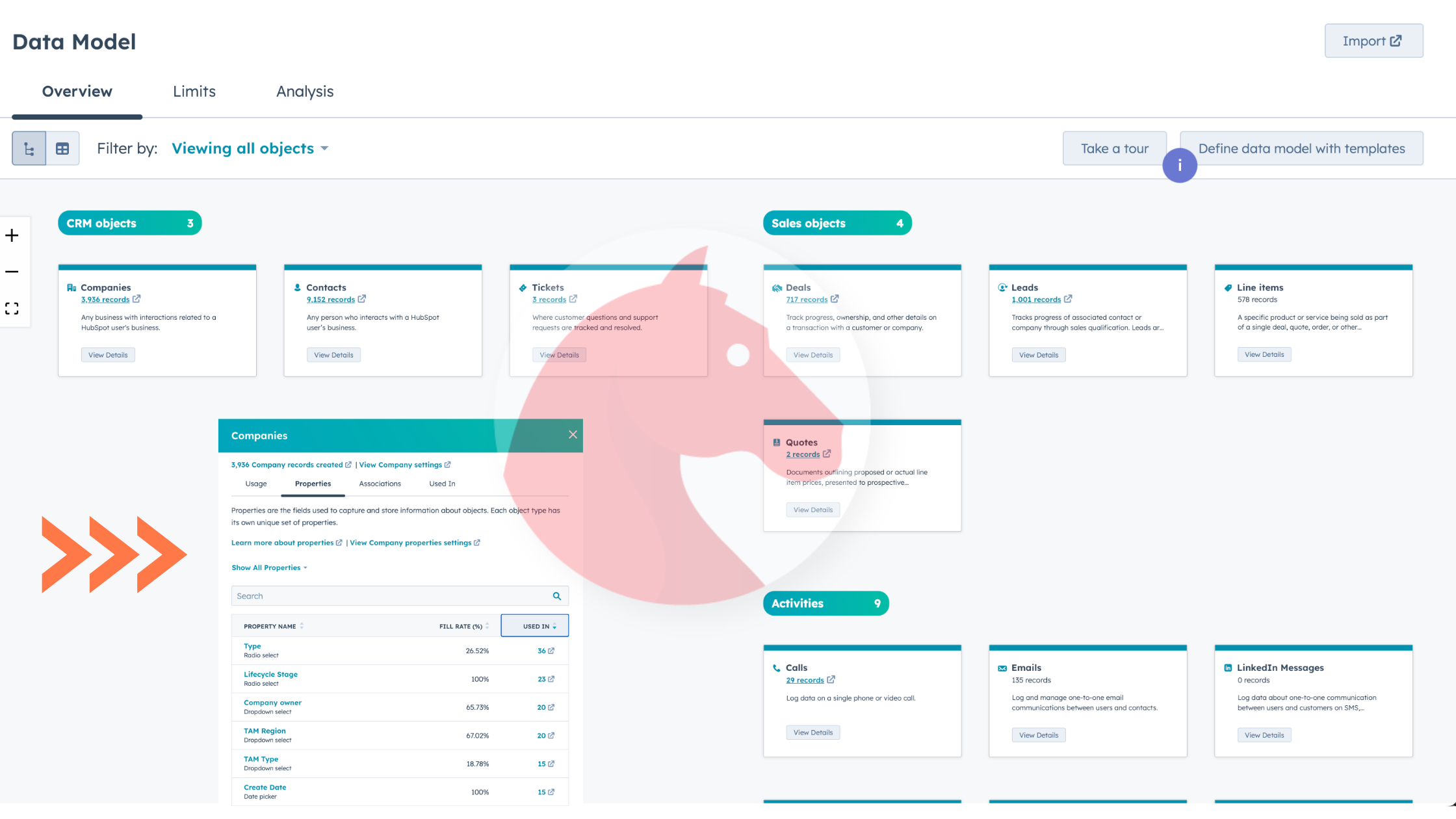Click the Quotes Sales object icon
The width and height of the screenshot is (1456, 819).
[x=777, y=442]
